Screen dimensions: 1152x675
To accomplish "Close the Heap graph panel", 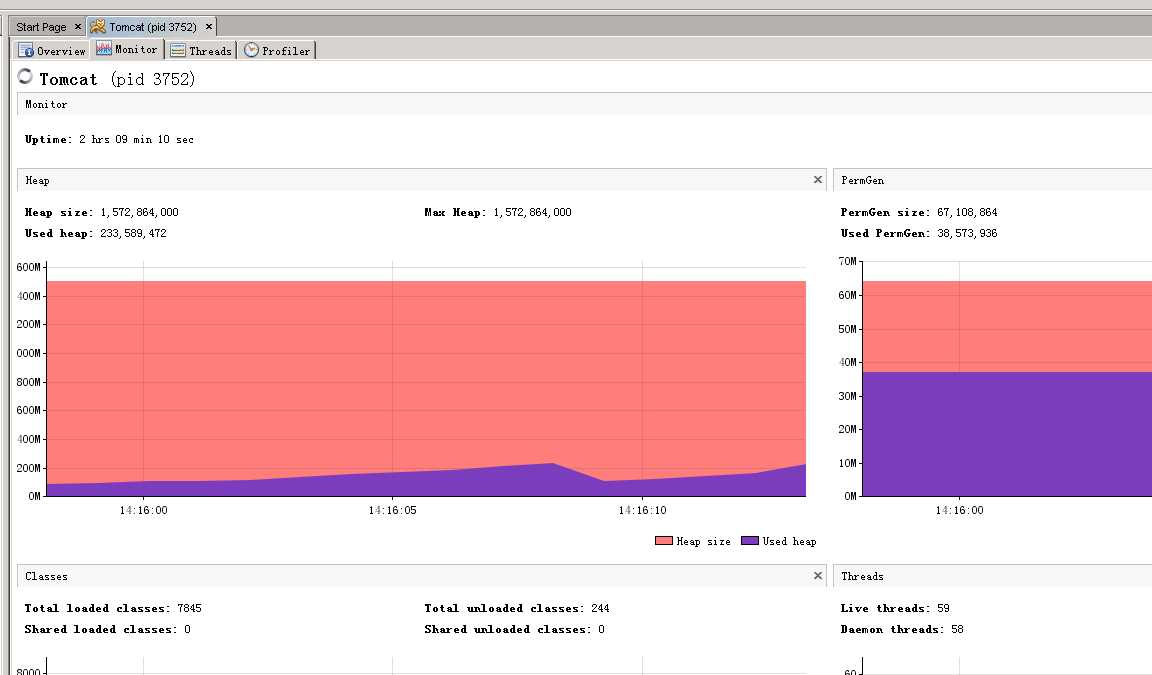I will point(818,179).
